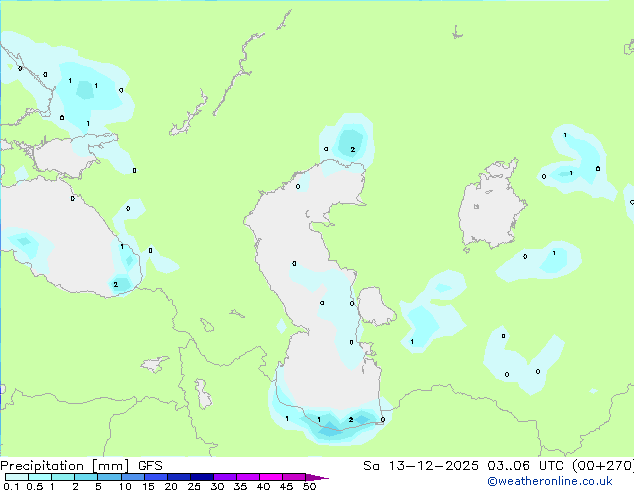Image resolution: width=634 pixels, height=490 pixels.
Task: Pick the 5–10 mm legend swatch
Action: (110, 477)
